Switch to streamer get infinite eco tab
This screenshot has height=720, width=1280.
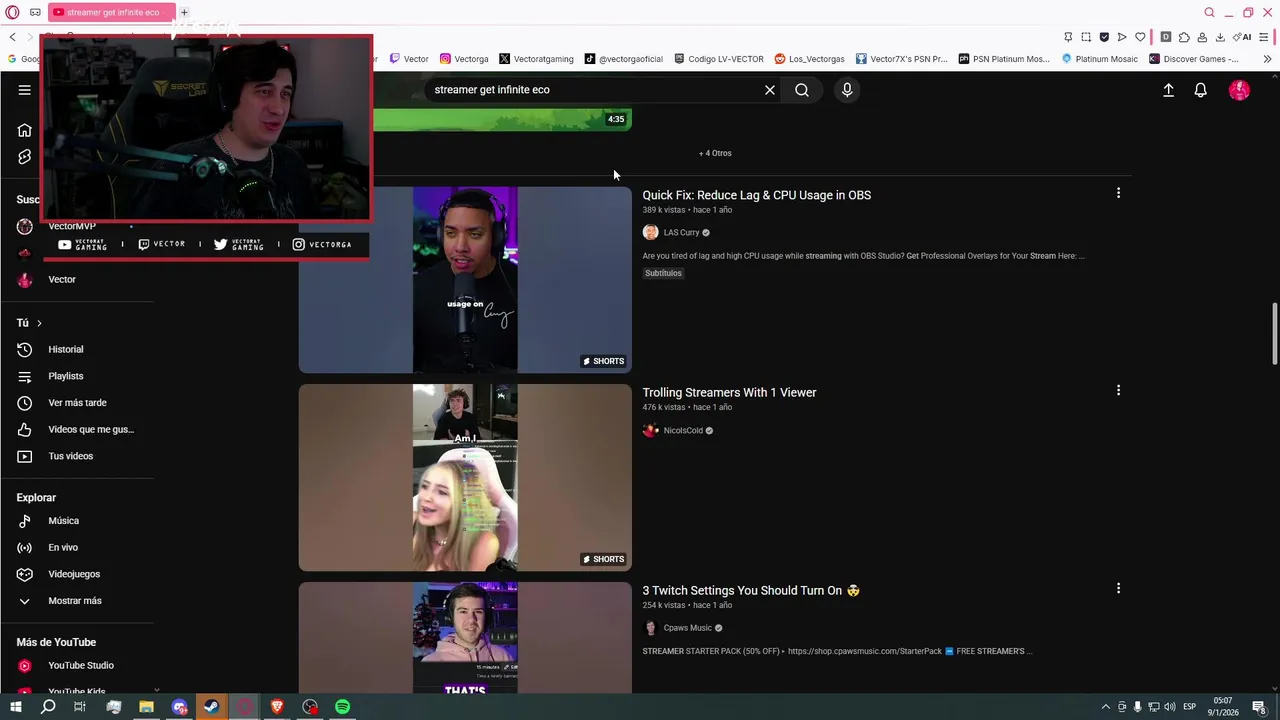(x=111, y=12)
